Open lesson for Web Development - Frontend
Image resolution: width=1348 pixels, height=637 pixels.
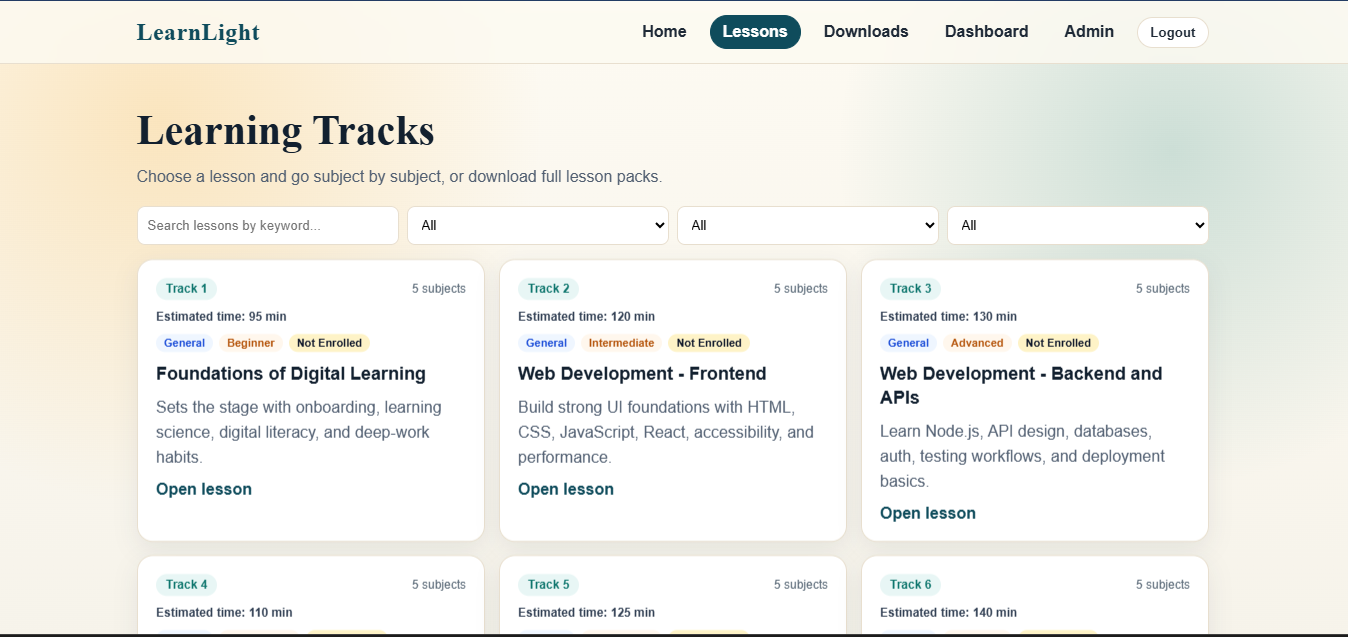566,489
